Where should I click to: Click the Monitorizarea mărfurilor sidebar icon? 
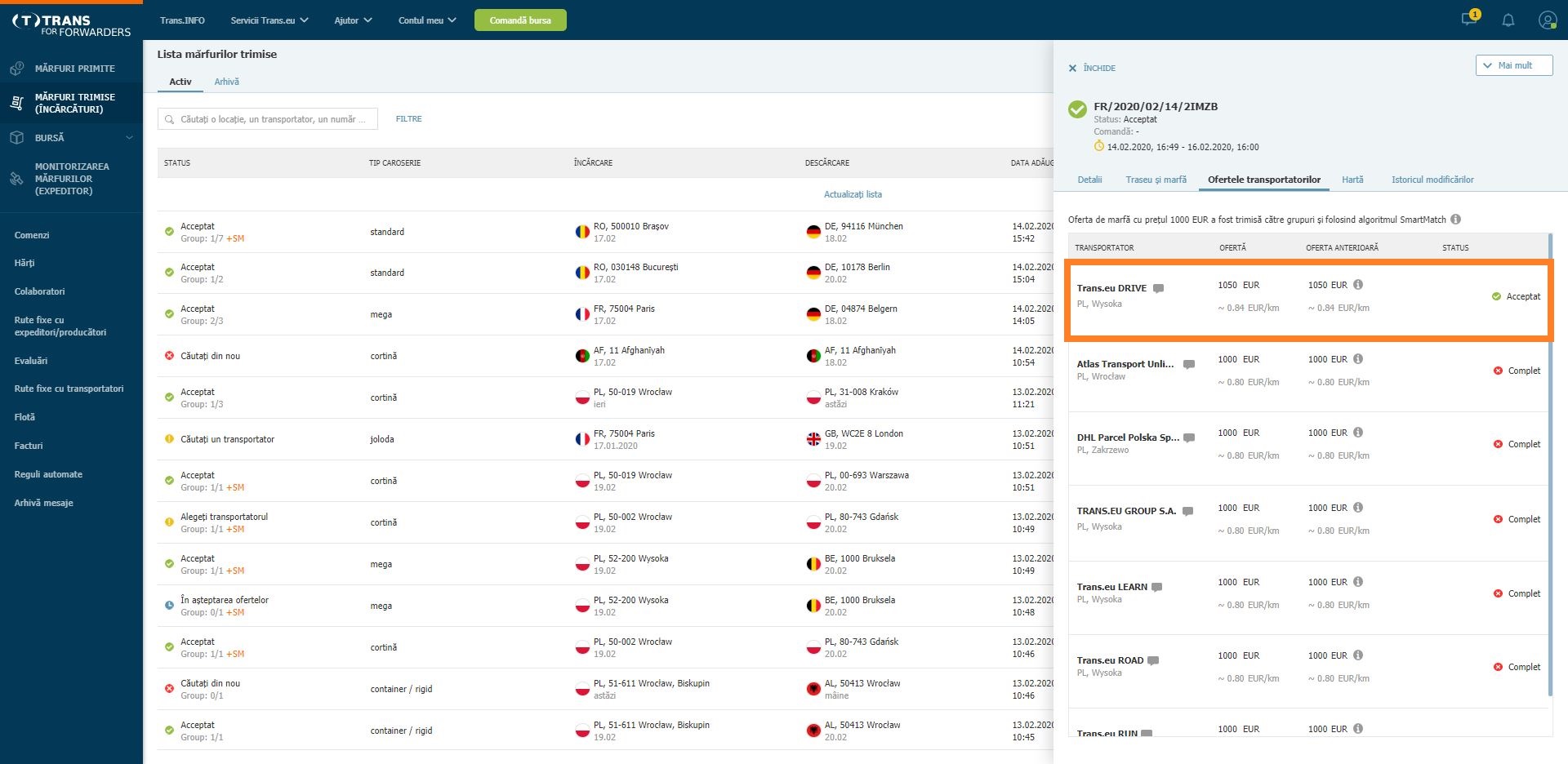(x=16, y=179)
